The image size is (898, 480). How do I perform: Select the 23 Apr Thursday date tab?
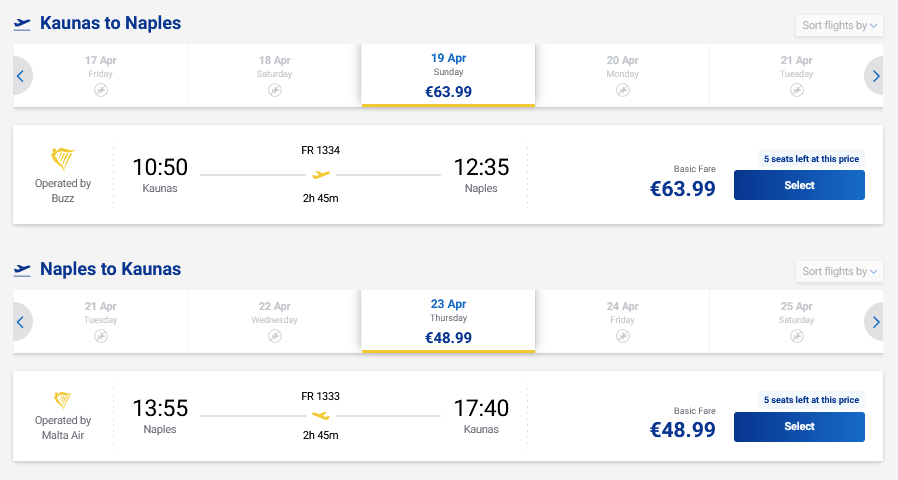(448, 321)
